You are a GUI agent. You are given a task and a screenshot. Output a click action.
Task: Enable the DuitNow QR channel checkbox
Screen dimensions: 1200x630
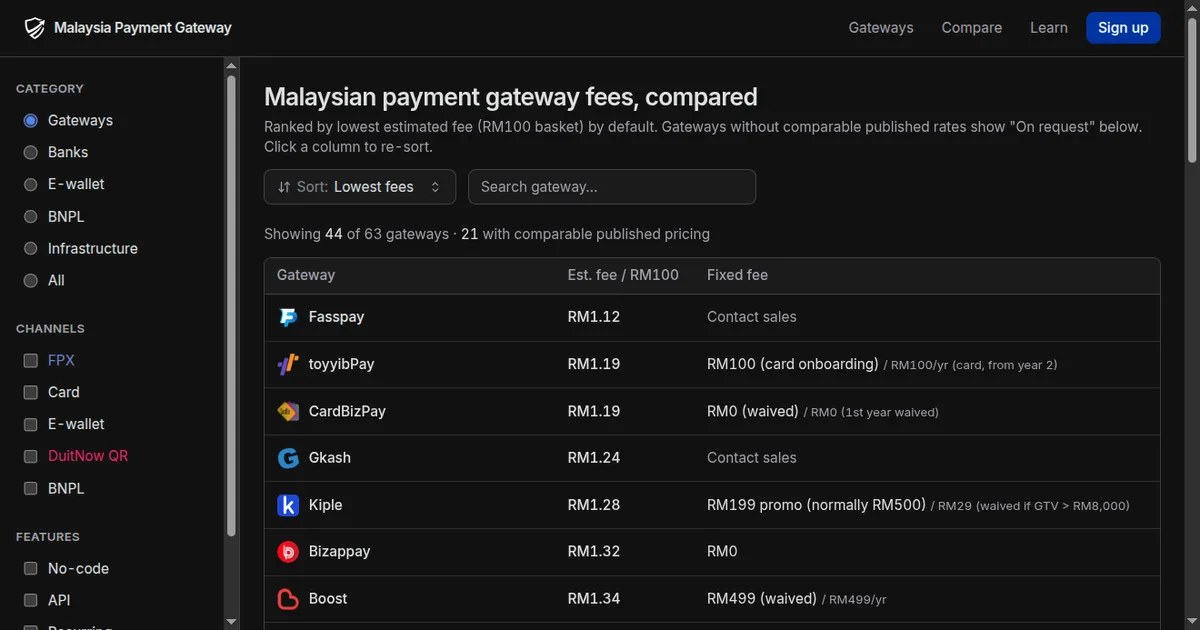tap(30, 456)
